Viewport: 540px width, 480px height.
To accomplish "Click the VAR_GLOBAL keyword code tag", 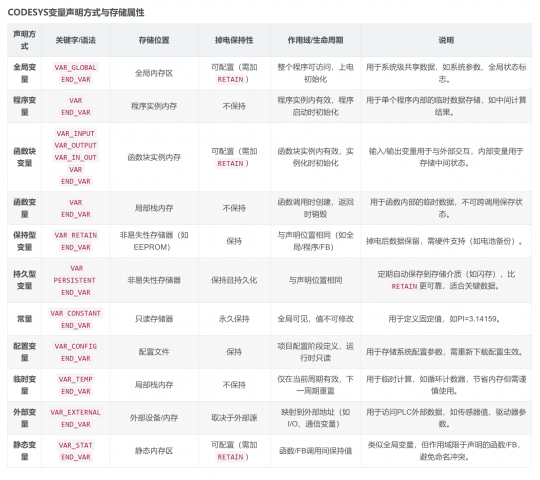I will click(x=75, y=67).
